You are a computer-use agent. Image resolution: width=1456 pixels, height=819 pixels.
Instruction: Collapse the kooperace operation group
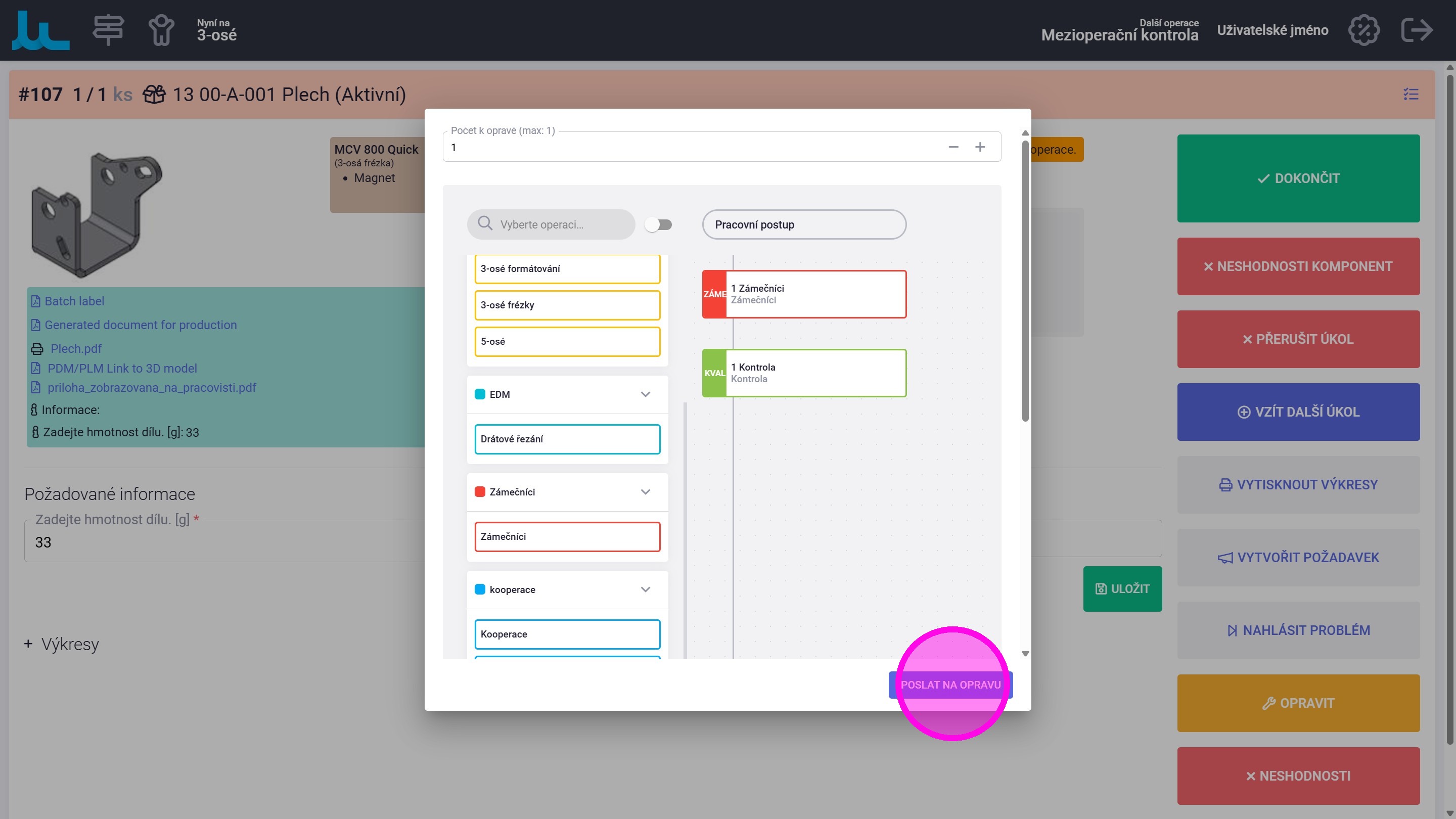click(646, 589)
